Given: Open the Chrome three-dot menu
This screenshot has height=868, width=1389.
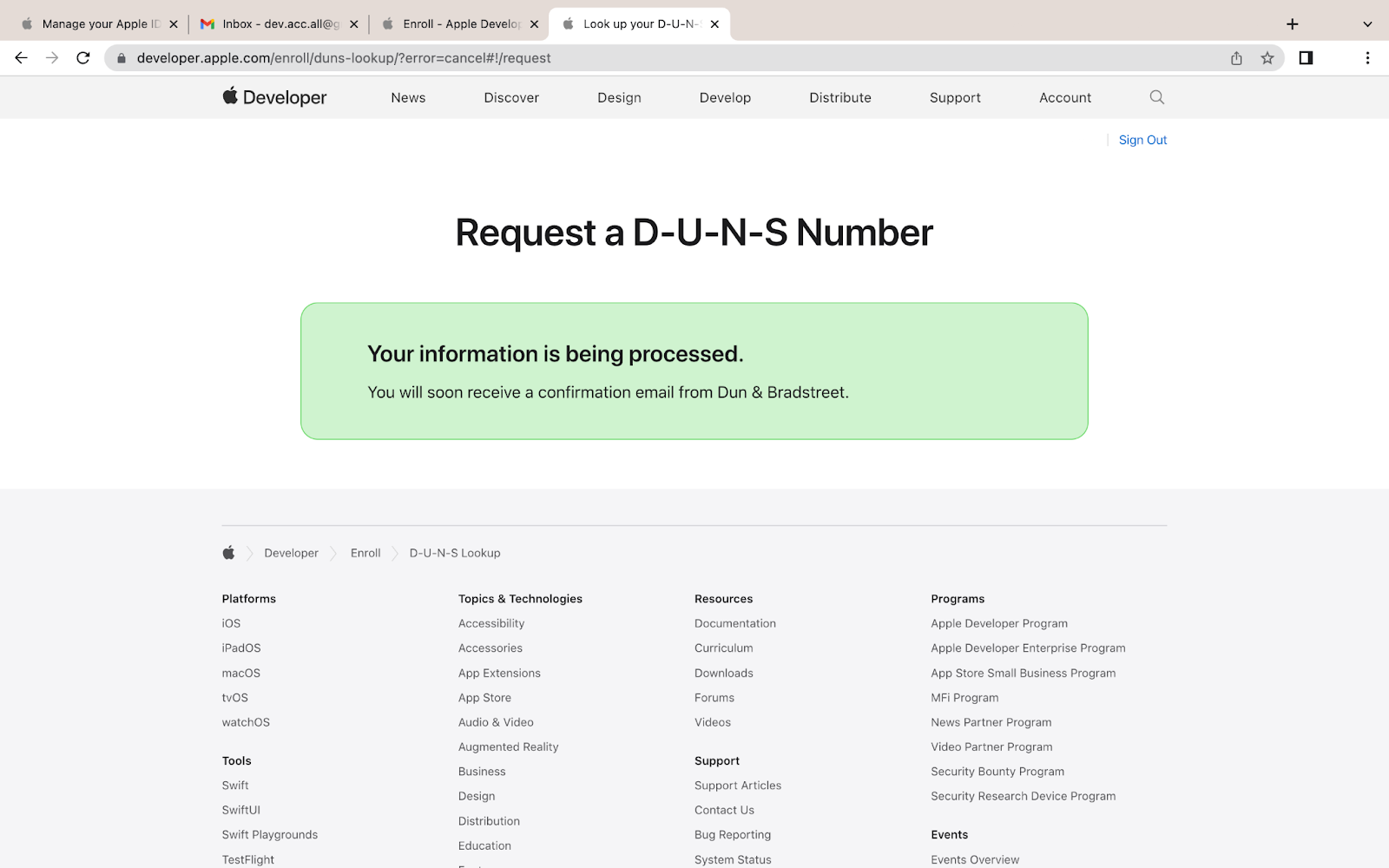Looking at the screenshot, I should (1367, 58).
